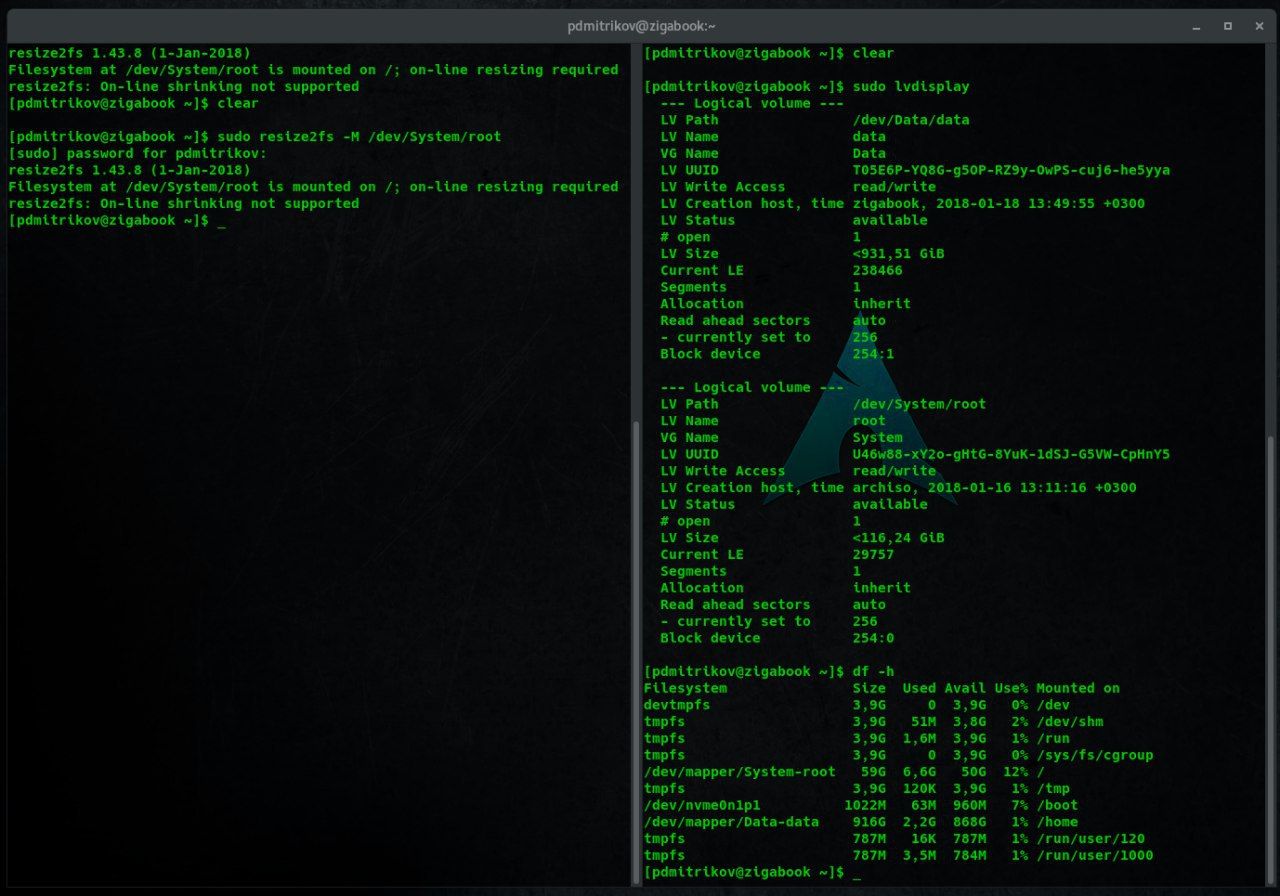Click the left pane's vertical scrollbar thumb

point(634,652)
